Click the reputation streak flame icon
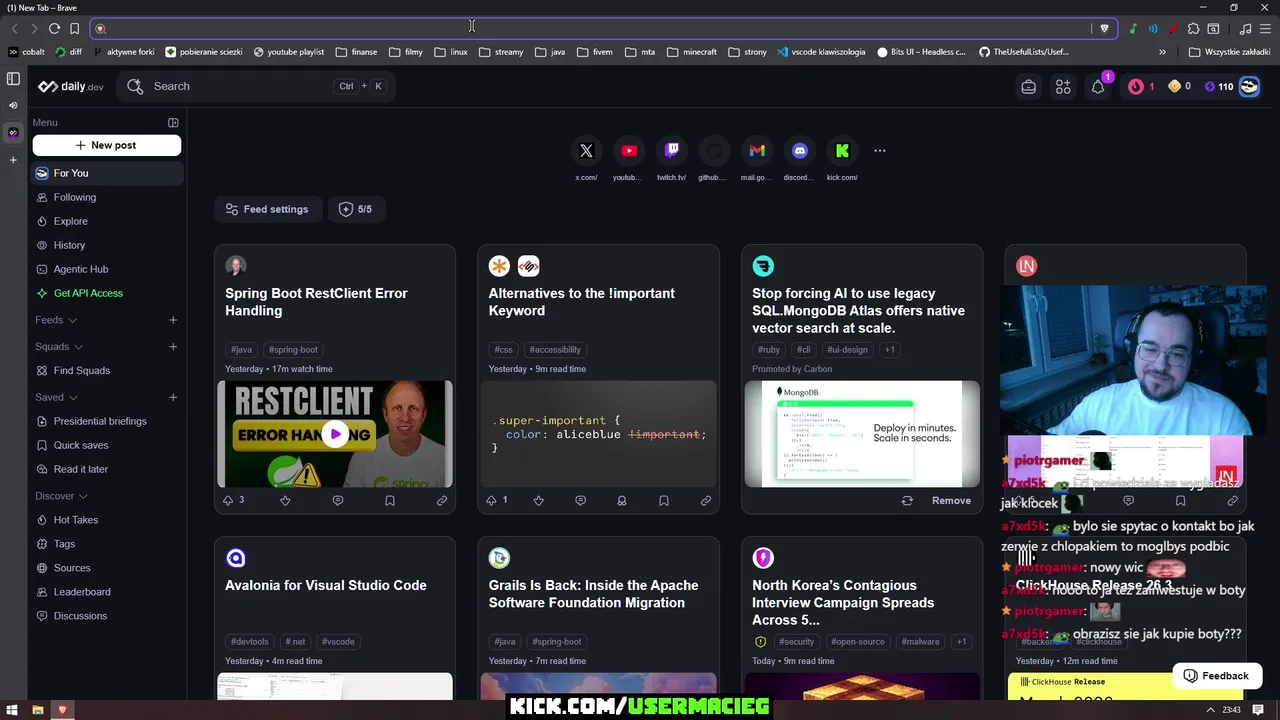The width and height of the screenshot is (1280, 720). point(1135,87)
